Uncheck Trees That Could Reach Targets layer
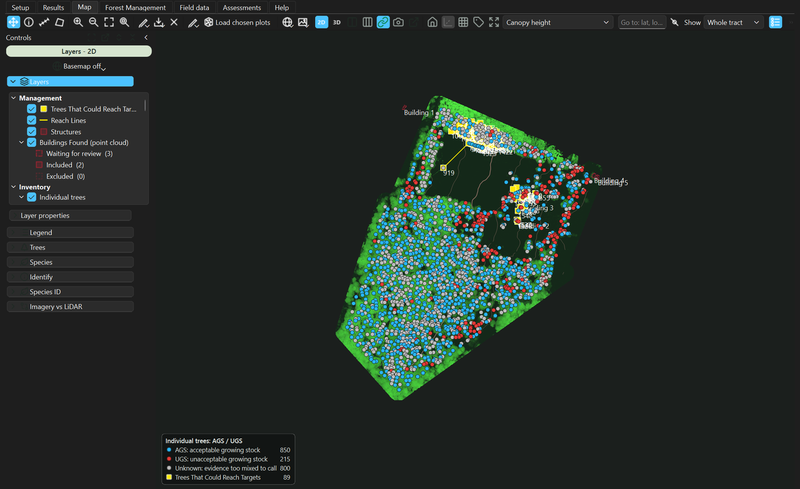 pyautogui.click(x=32, y=109)
